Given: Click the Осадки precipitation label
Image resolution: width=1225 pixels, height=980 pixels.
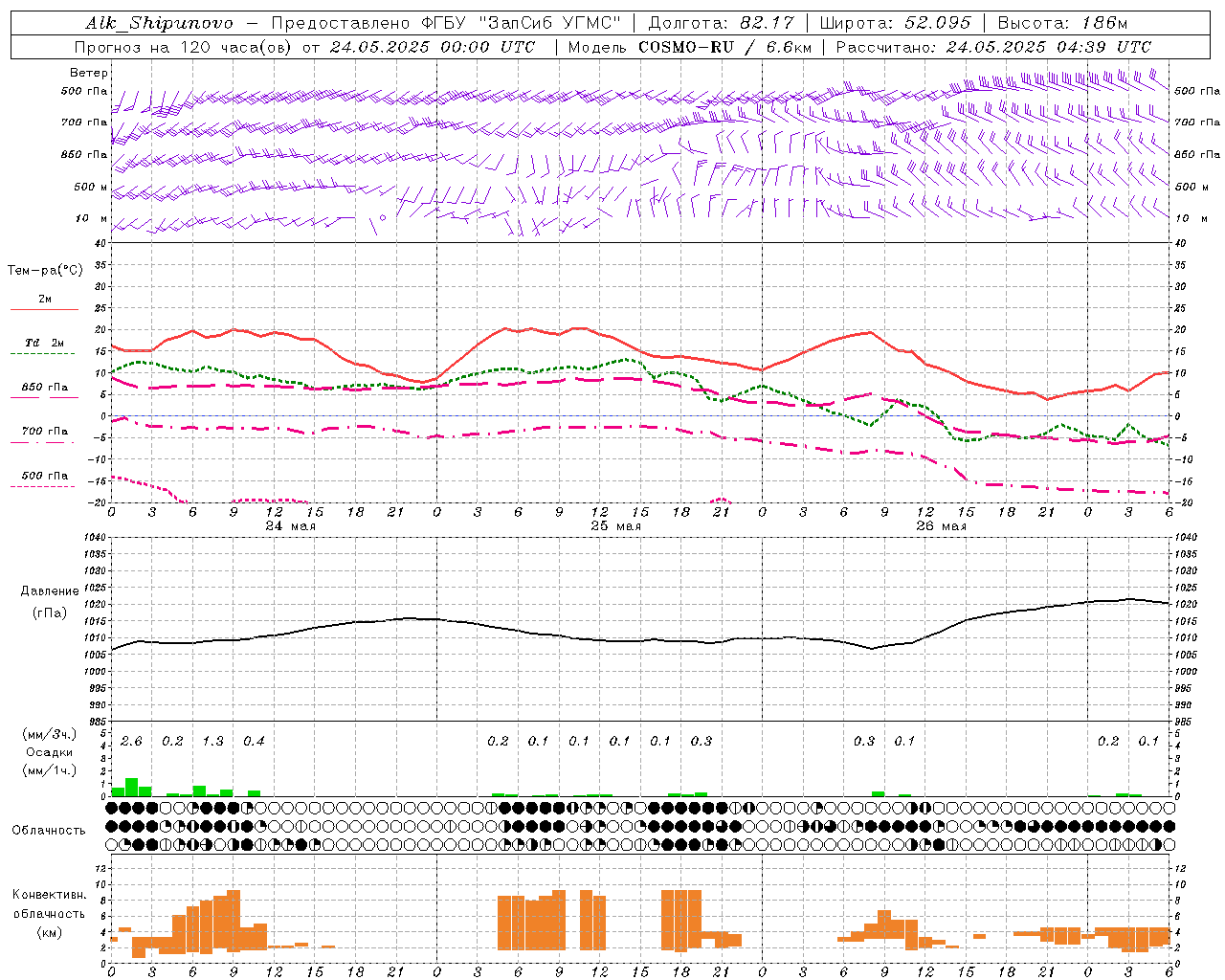Looking at the screenshot, I should coord(50,752).
